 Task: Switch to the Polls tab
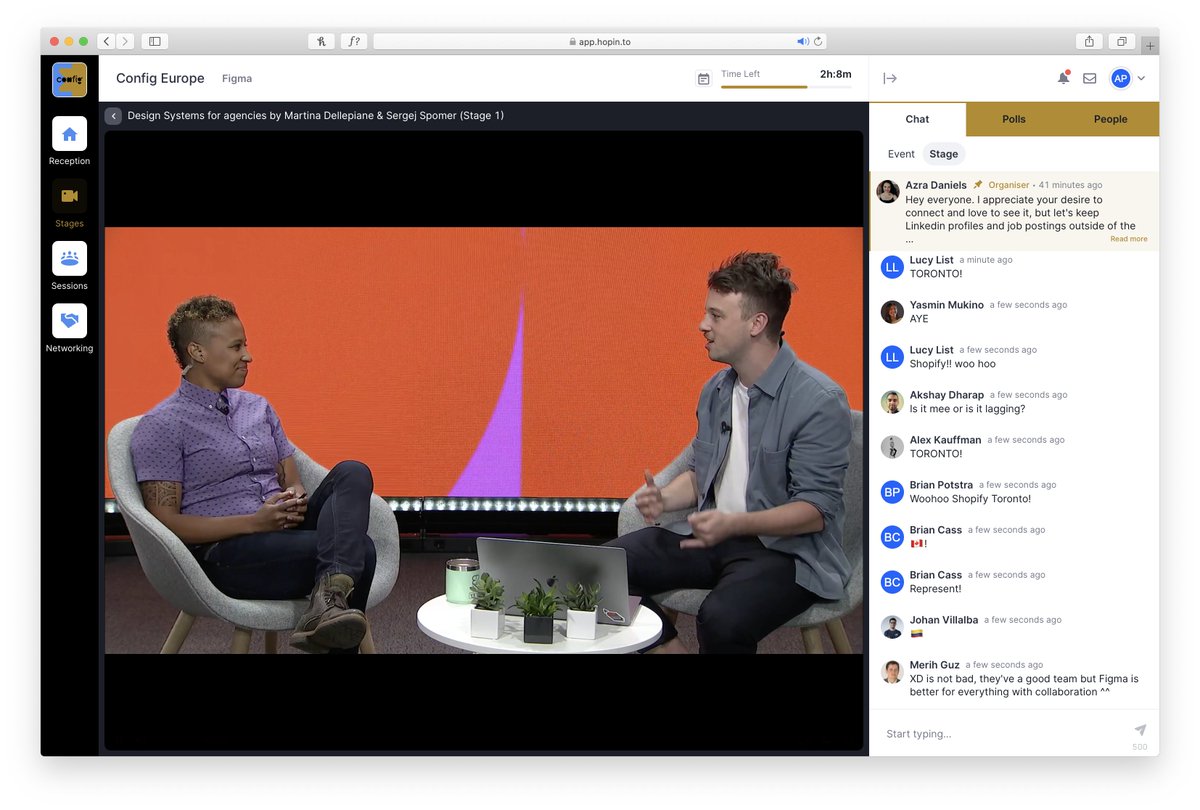(1014, 119)
